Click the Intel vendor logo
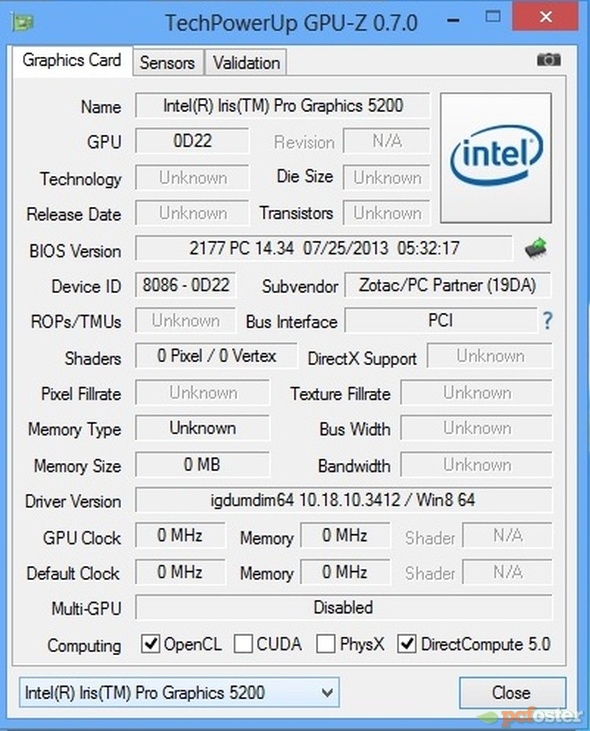 point(496,158)
